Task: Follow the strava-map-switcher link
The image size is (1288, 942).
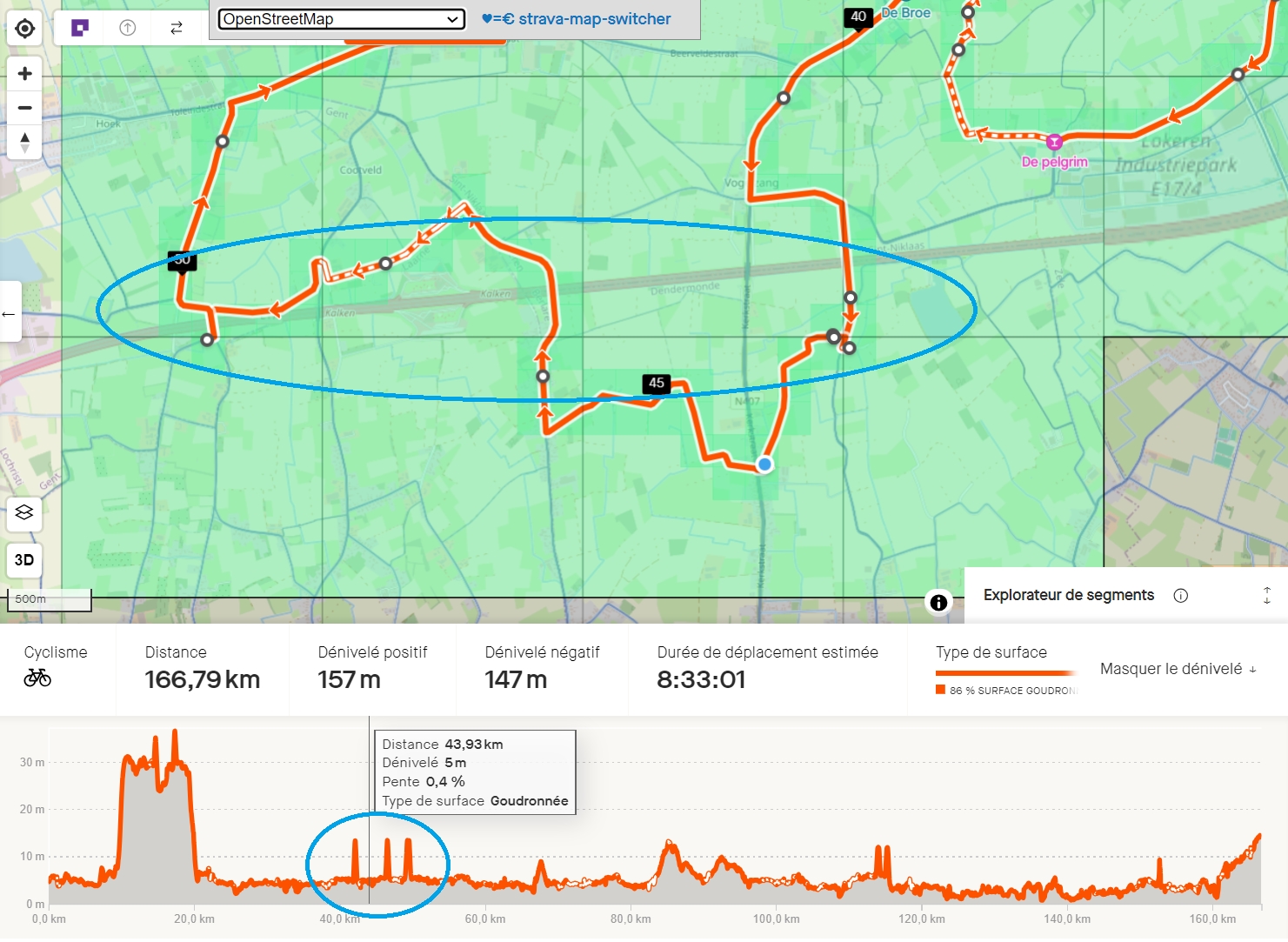Action: click(x=577, y=19)
